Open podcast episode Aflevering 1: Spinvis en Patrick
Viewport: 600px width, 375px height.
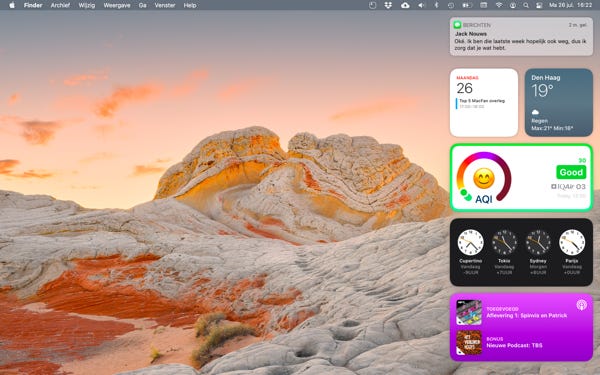coord(527,316)
